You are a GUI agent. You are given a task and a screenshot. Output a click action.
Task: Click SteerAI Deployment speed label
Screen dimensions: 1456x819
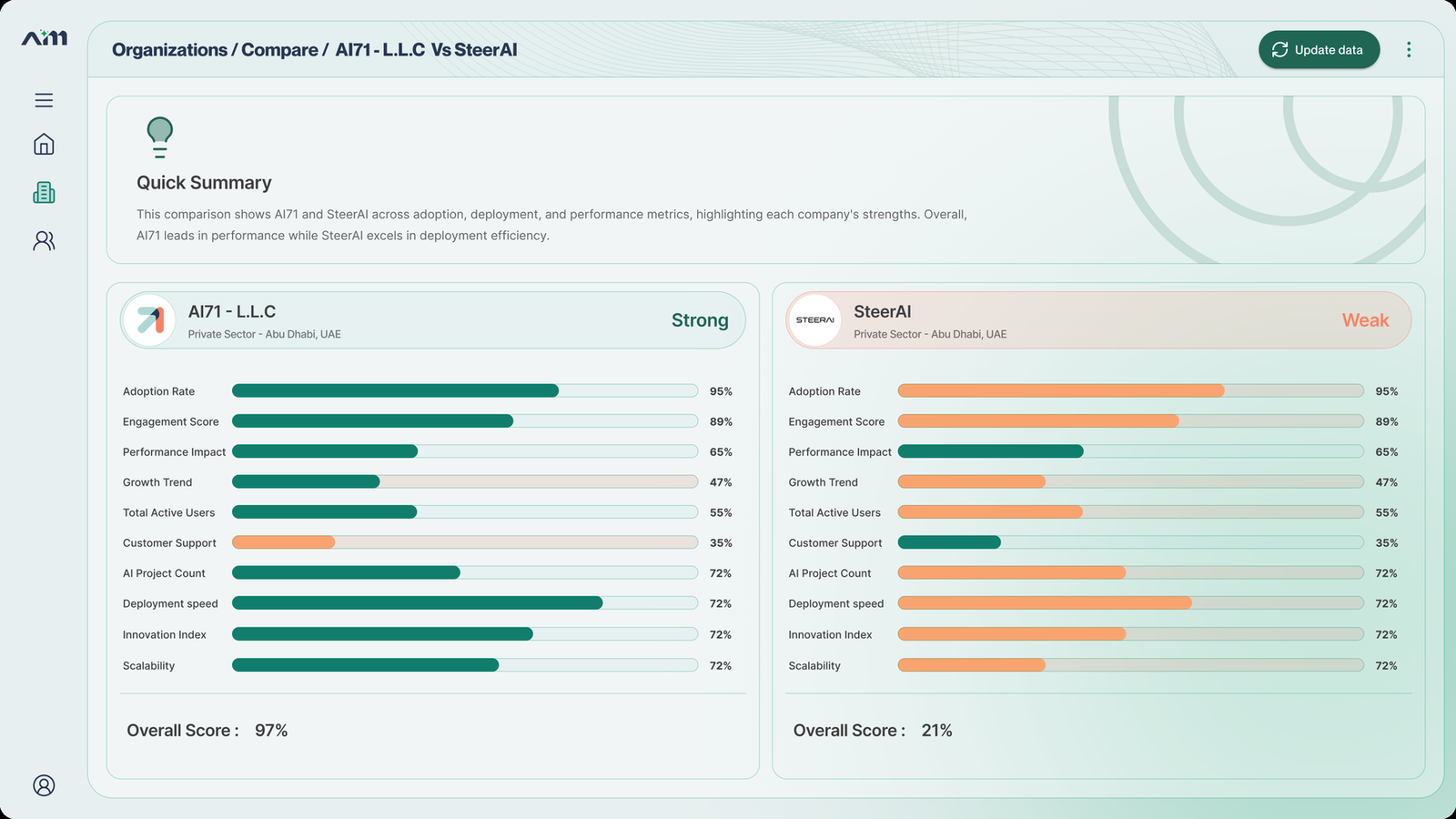(x=836, y=604)
